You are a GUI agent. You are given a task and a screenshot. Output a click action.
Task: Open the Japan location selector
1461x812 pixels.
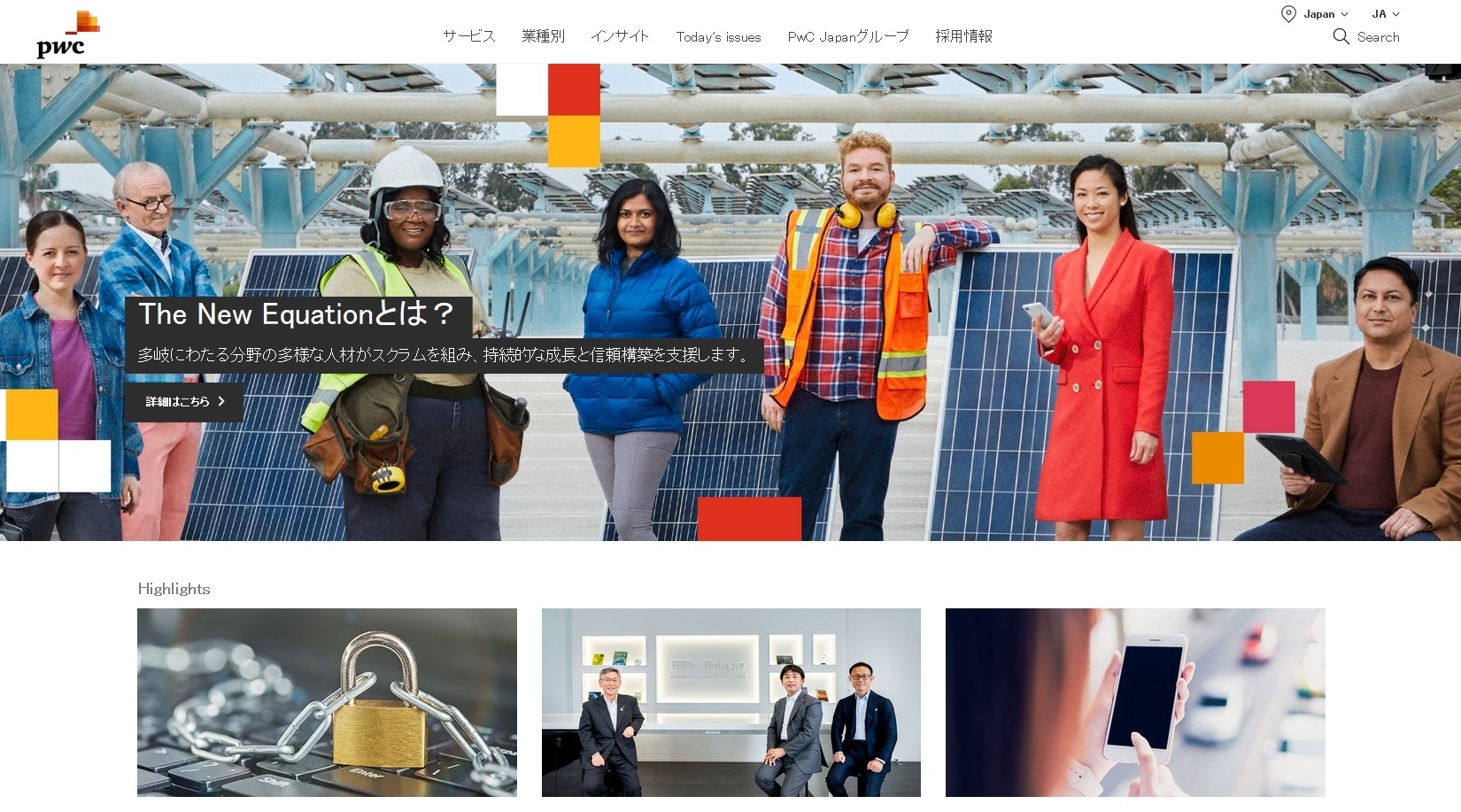[x=1315, y=14]
